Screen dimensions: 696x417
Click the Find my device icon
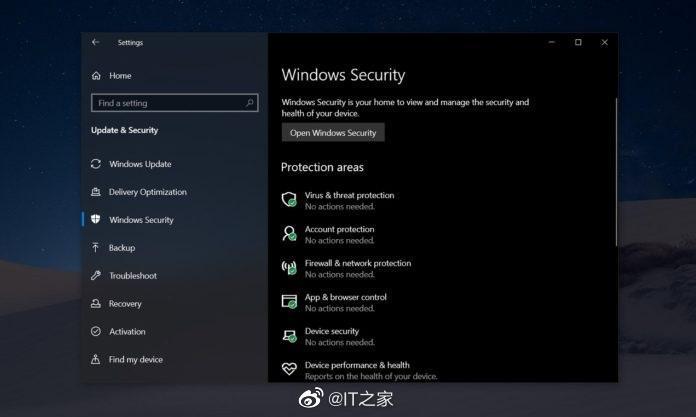(x=95, y=359)
